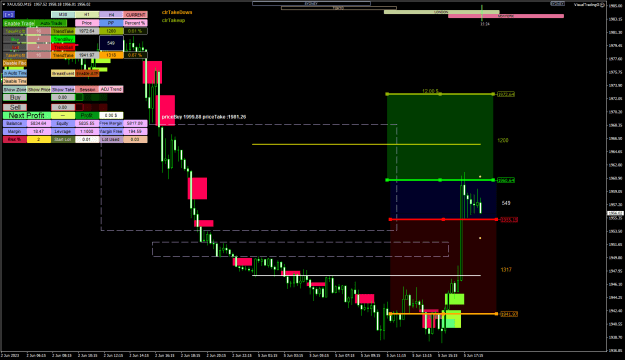625x360 pixels.
Task: Click the LONDON session bar
Action: (x=441, y=12)
